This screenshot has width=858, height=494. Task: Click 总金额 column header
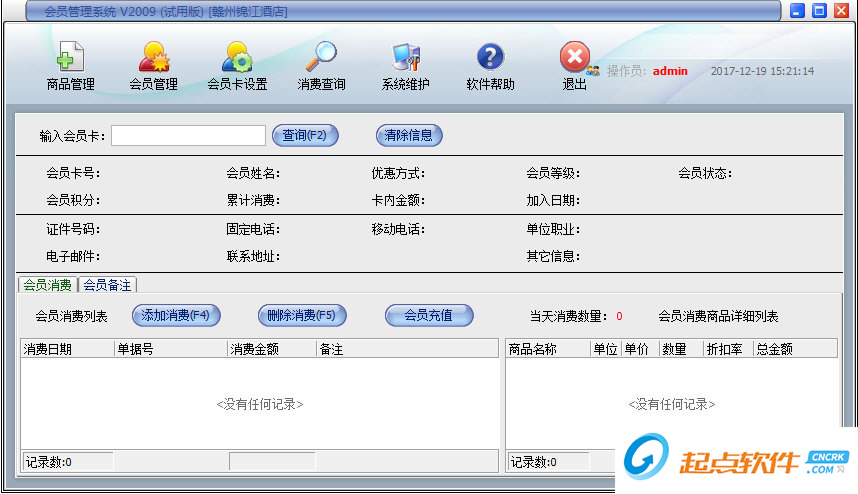pyautogui.click(x=795, y=349)
